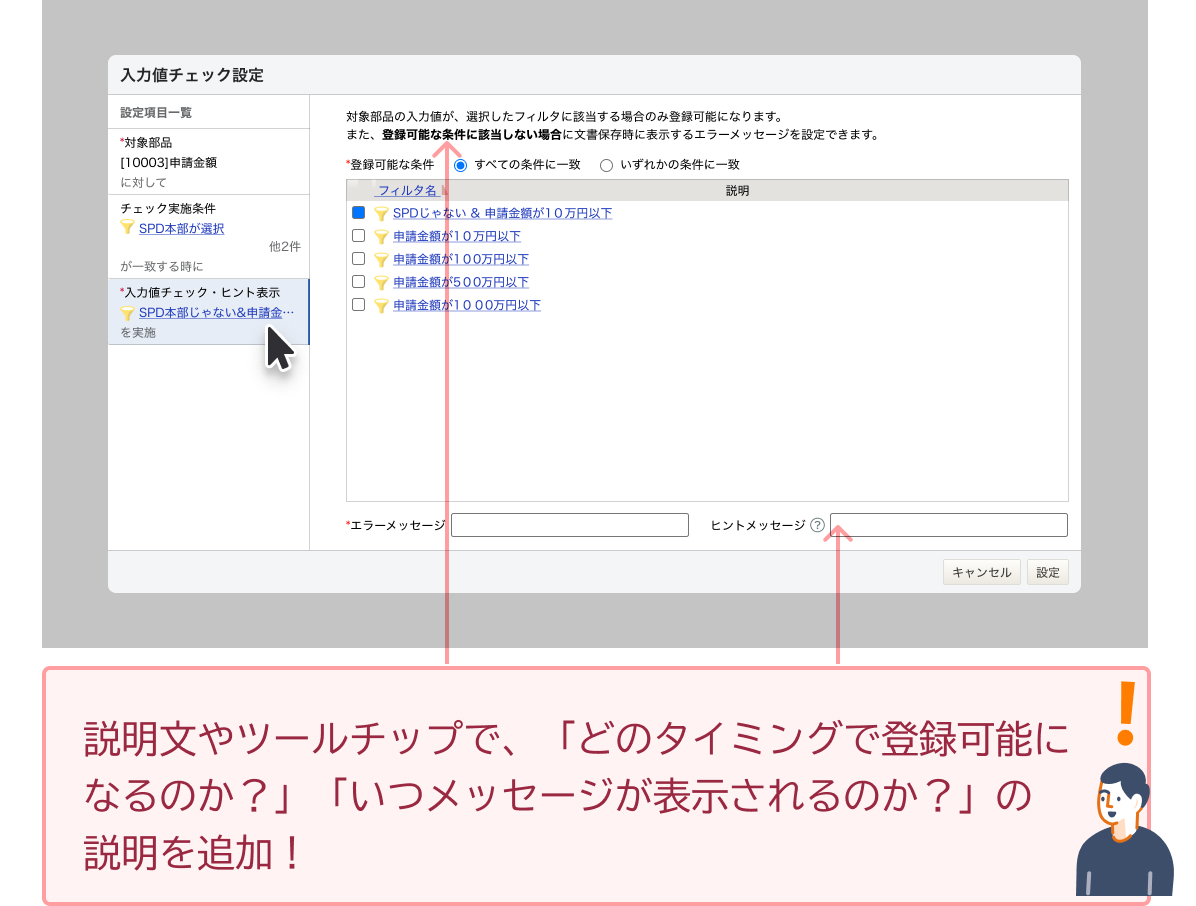Click funnel icon next to SPD本部じゃない&申請金
Viewport: 1196px width, 906px height.
point(127,313)
